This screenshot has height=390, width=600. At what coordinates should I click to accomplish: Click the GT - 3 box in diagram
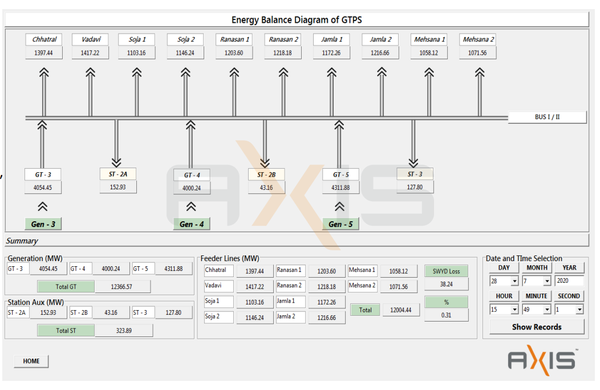pyautogui.click(x=43, y=175)
